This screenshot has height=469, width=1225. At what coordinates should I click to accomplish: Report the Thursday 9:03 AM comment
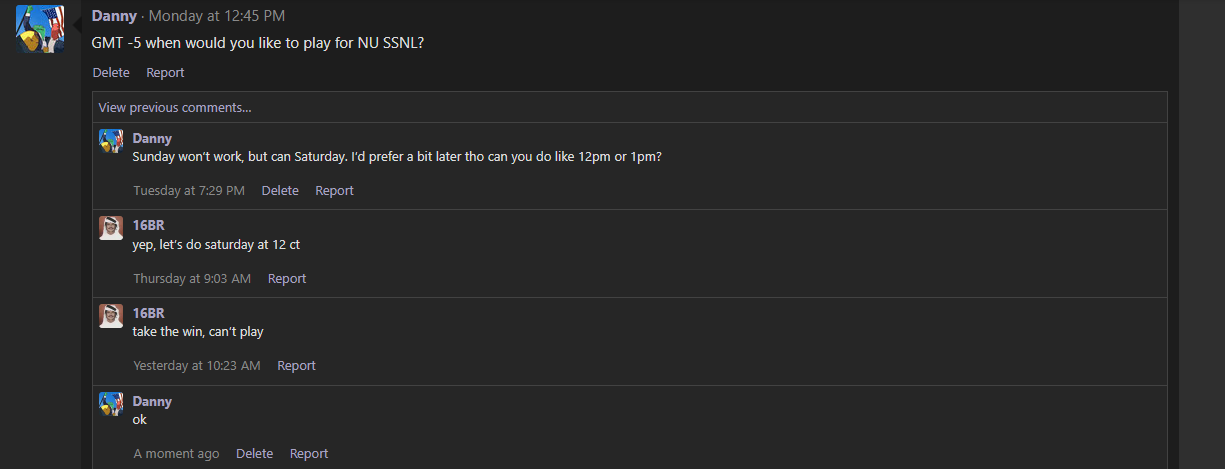pyautogui.click(x=287, y=278)
